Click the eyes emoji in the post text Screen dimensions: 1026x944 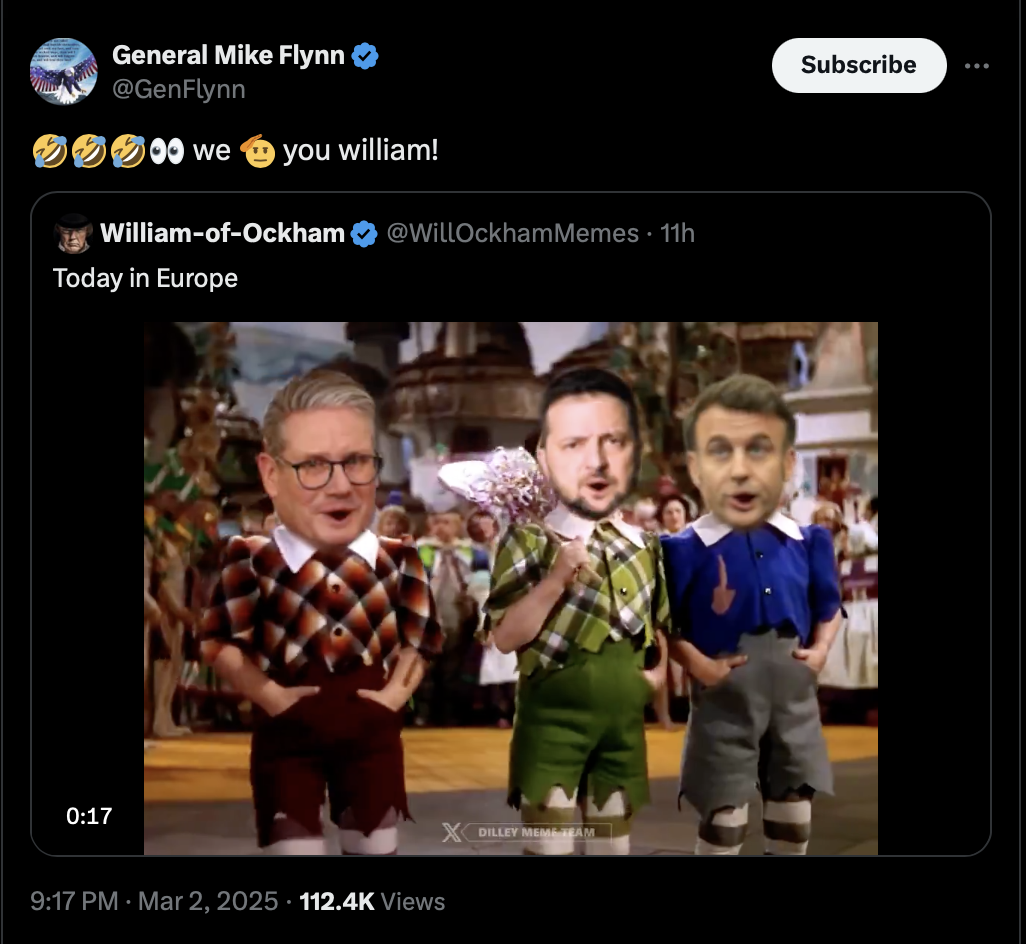[x=165, y=151]
